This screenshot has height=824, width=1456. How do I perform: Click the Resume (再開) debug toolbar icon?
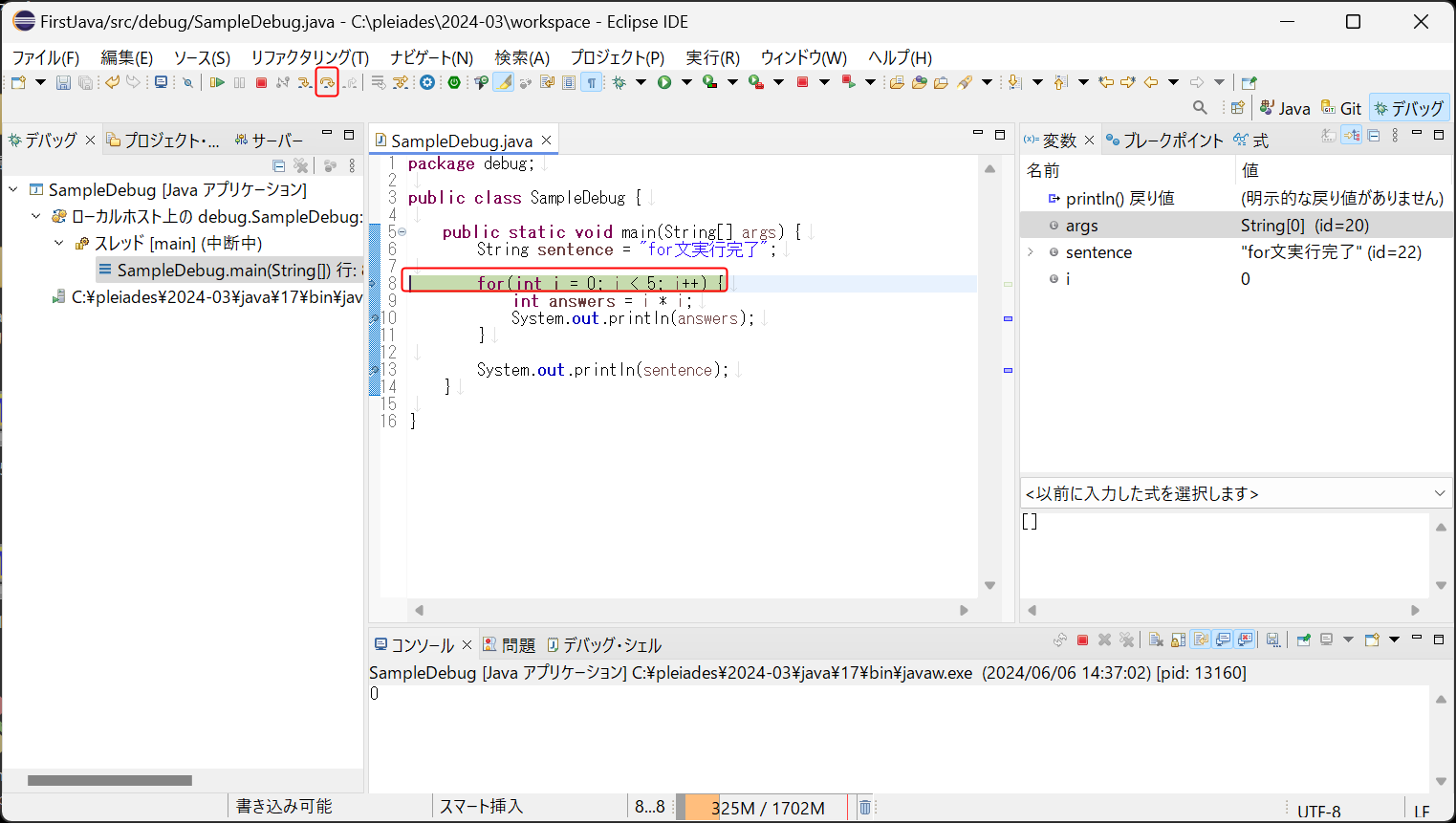point(217,82)
